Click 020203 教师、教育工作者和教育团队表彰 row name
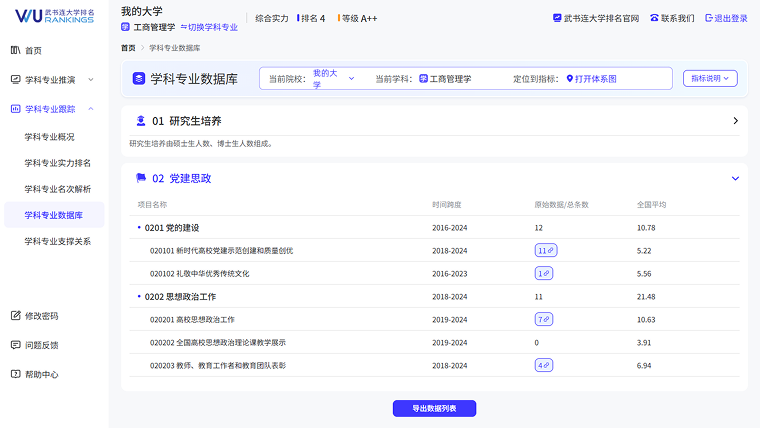The image size is (760, 428). pos(218,365)
